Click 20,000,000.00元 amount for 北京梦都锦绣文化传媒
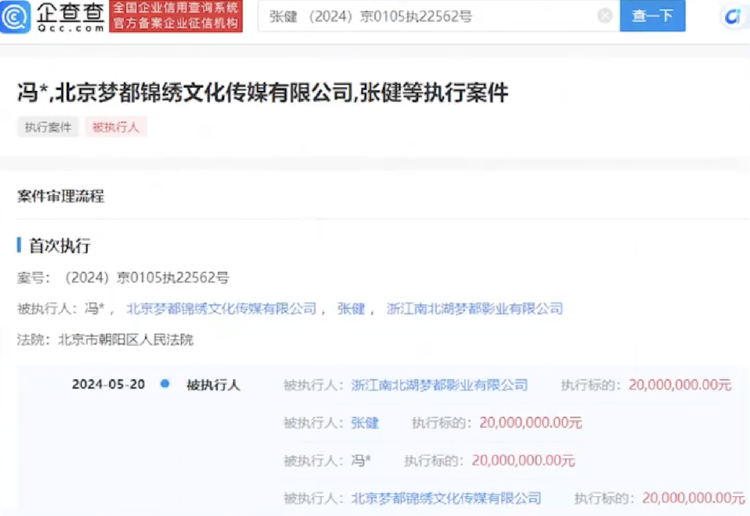Image resolution: width=750 pixels, height=516 pixels. tap(694, 498)
